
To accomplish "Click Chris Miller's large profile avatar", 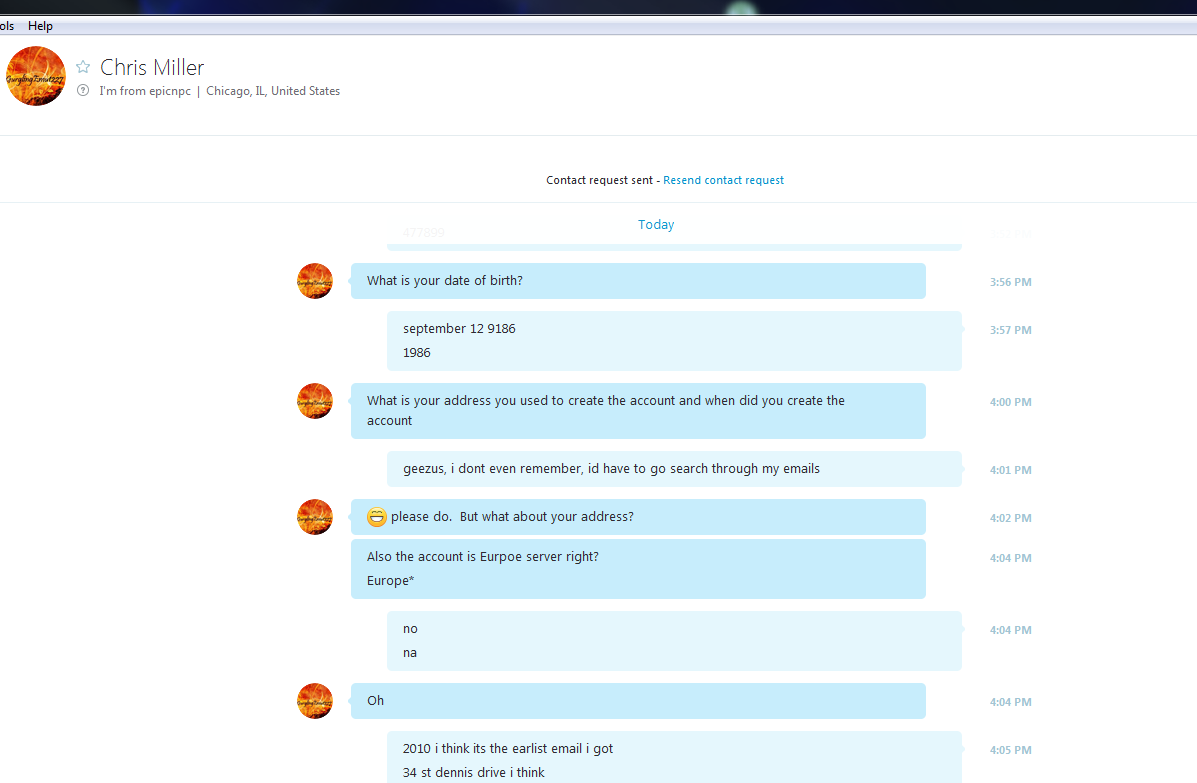I will point(36,76).
